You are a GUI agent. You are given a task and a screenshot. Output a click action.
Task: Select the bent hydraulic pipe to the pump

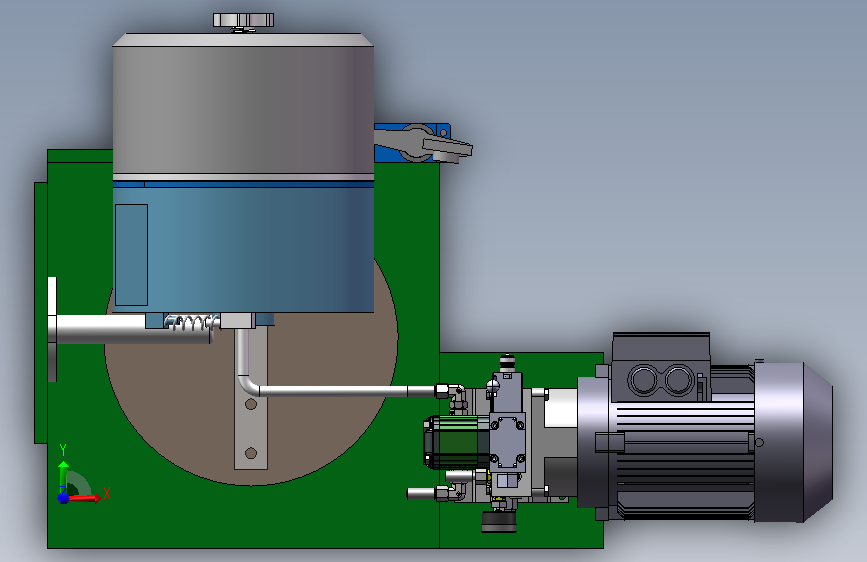[x=332, y=391]
